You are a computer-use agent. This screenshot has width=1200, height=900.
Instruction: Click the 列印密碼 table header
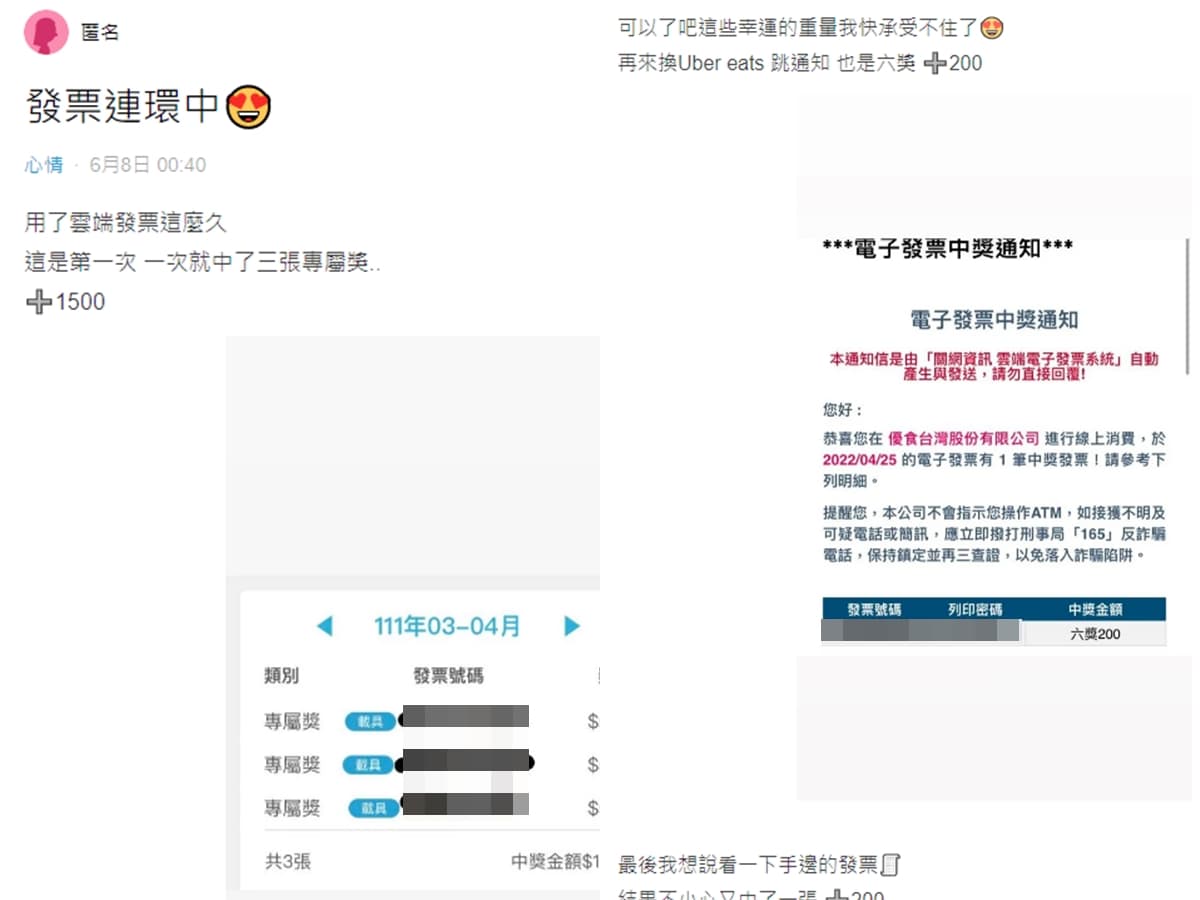click(975, 609)
